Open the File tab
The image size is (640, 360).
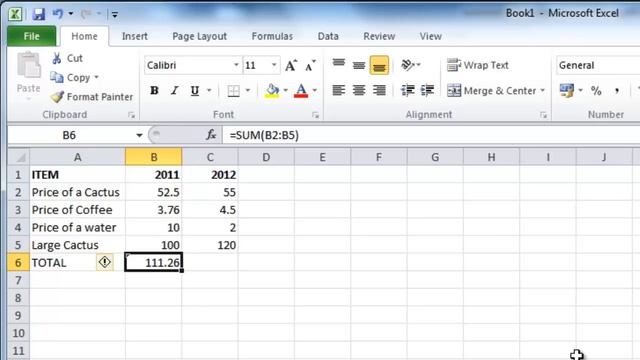(31, 36)
